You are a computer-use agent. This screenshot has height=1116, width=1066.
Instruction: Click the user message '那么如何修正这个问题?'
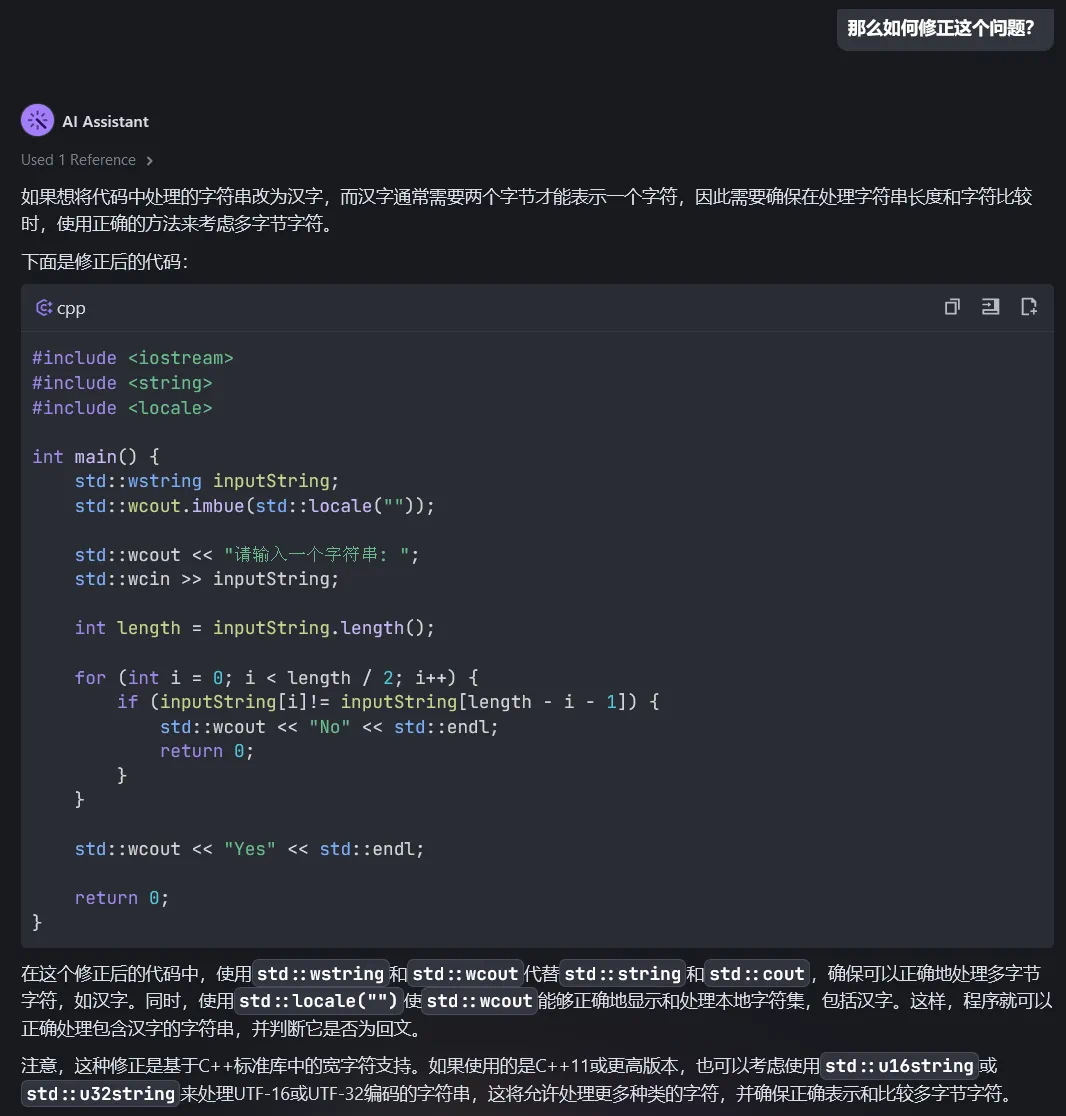tap(940, 28)
